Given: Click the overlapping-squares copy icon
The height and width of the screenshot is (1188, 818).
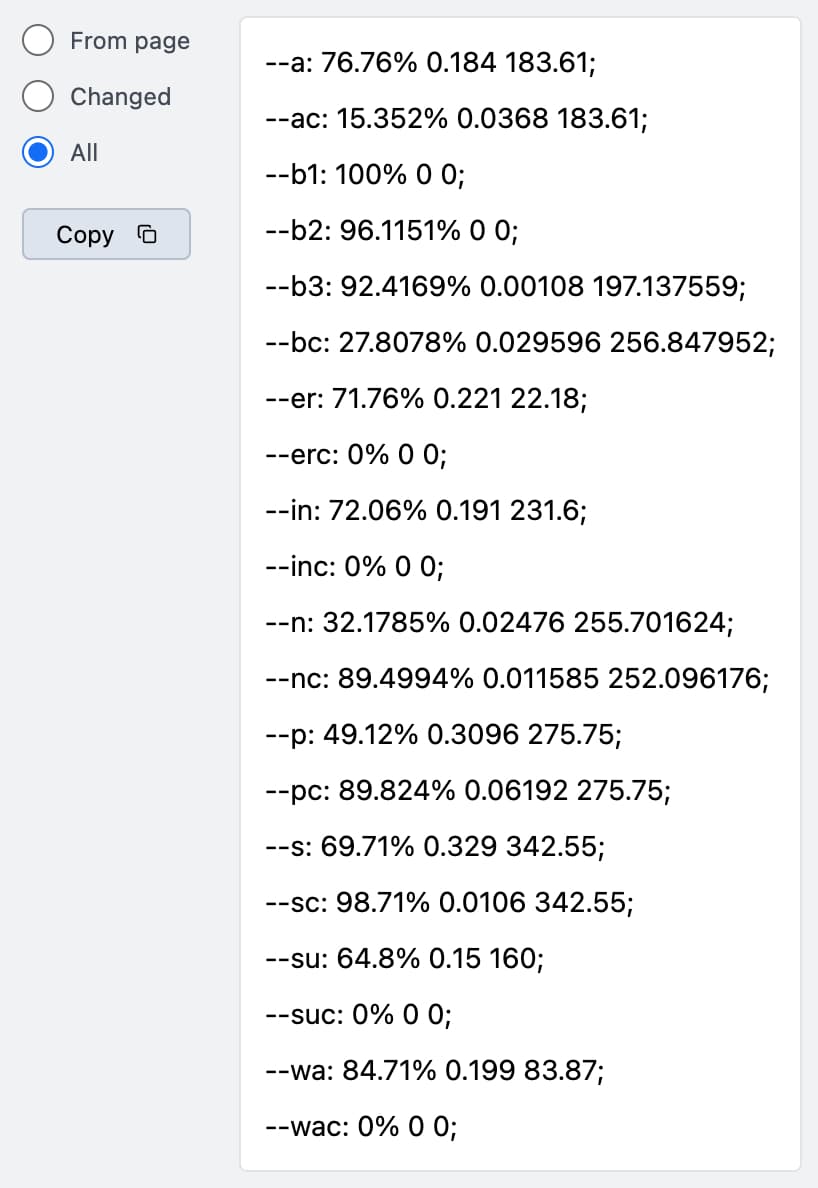Looking at the screenshot, I should 147,235.
